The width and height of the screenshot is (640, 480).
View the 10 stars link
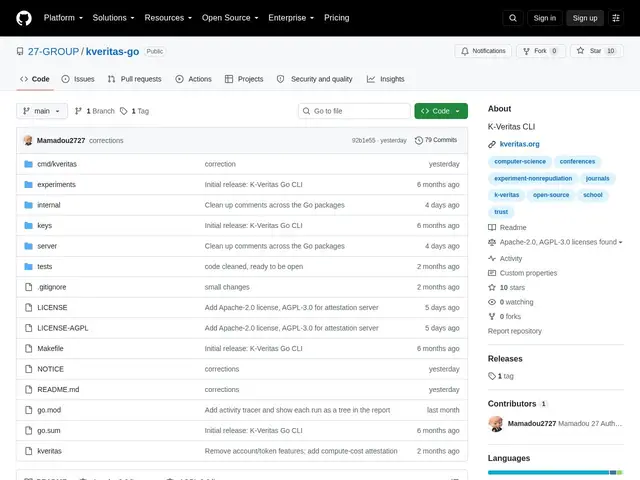point(507,288)
